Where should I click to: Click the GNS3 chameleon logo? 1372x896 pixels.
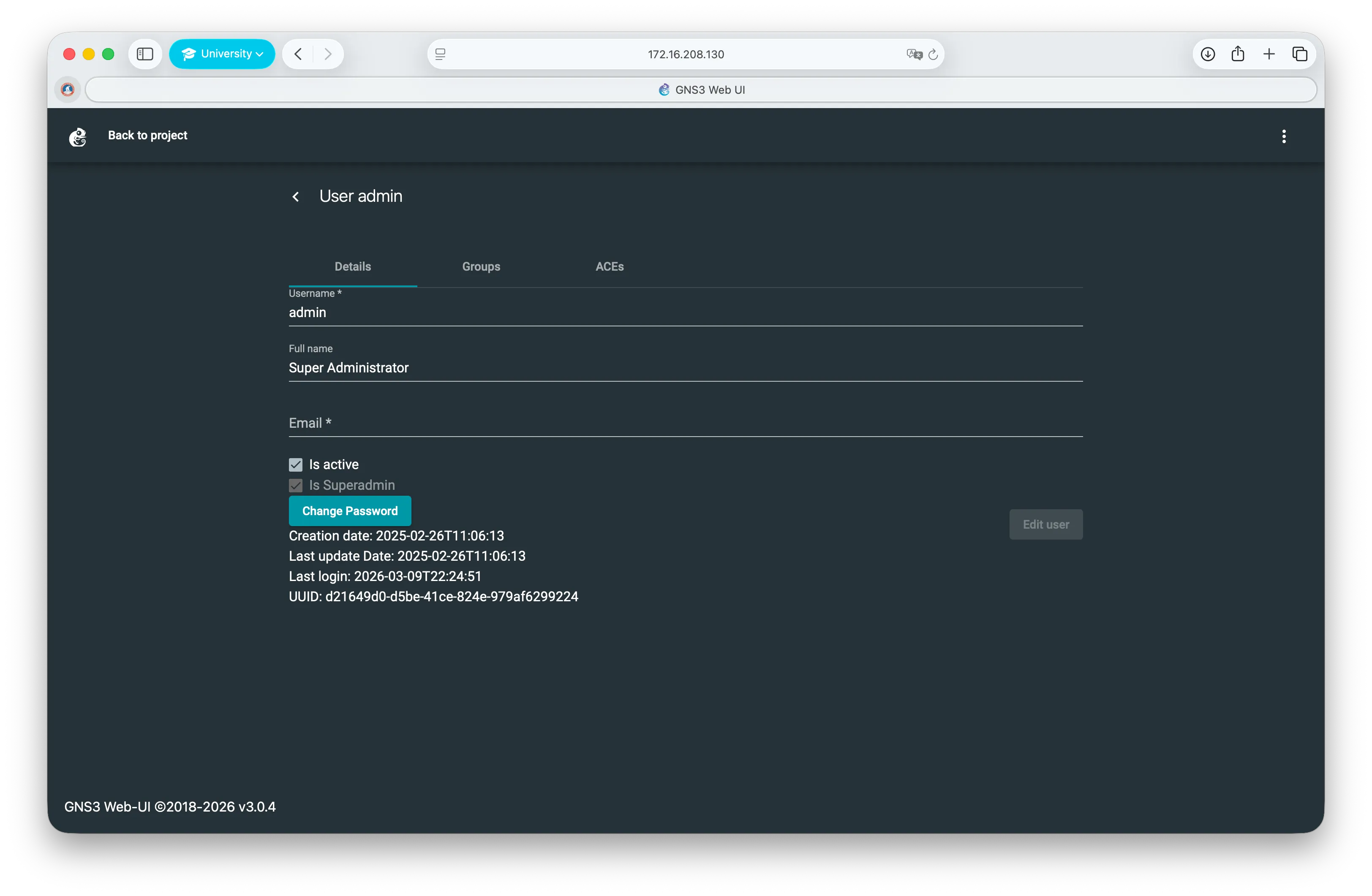(x=79, y=137)
